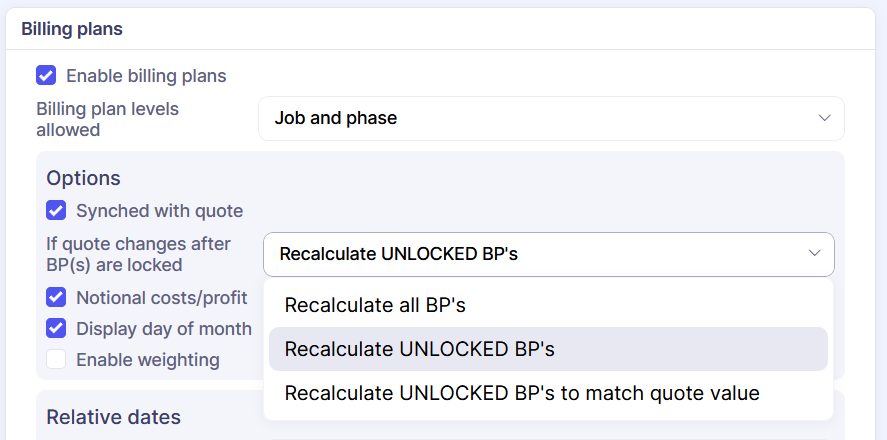The image size is (887, 440).
Task: Pick 'Recalculate UNLOCKED BP's to match quote value'
Action: (522, 393)
